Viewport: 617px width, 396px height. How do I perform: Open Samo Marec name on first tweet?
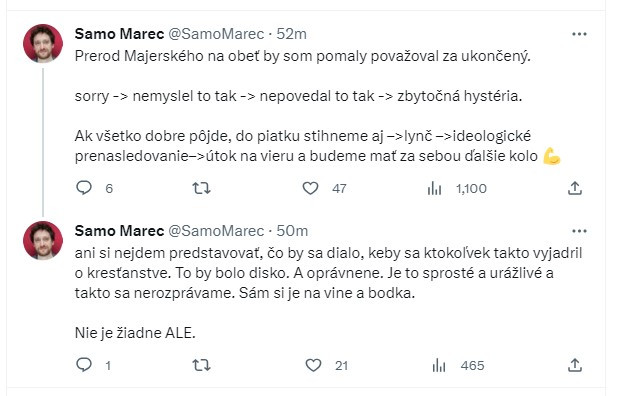pos(119,34)
